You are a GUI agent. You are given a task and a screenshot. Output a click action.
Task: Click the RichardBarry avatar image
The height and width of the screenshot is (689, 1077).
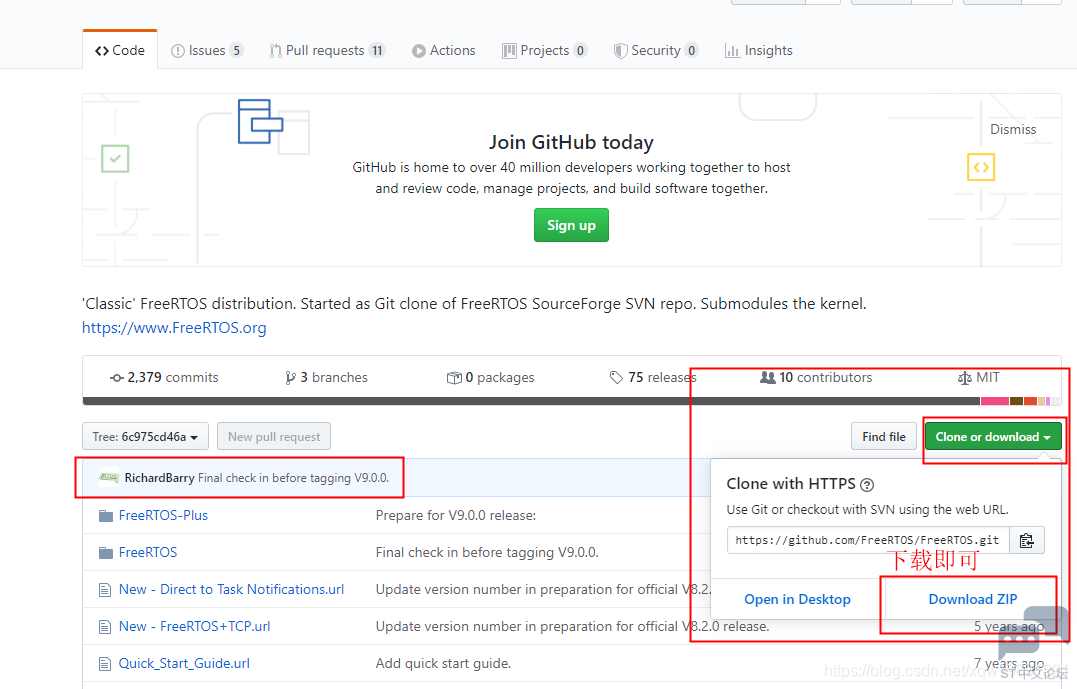point(109,477)
